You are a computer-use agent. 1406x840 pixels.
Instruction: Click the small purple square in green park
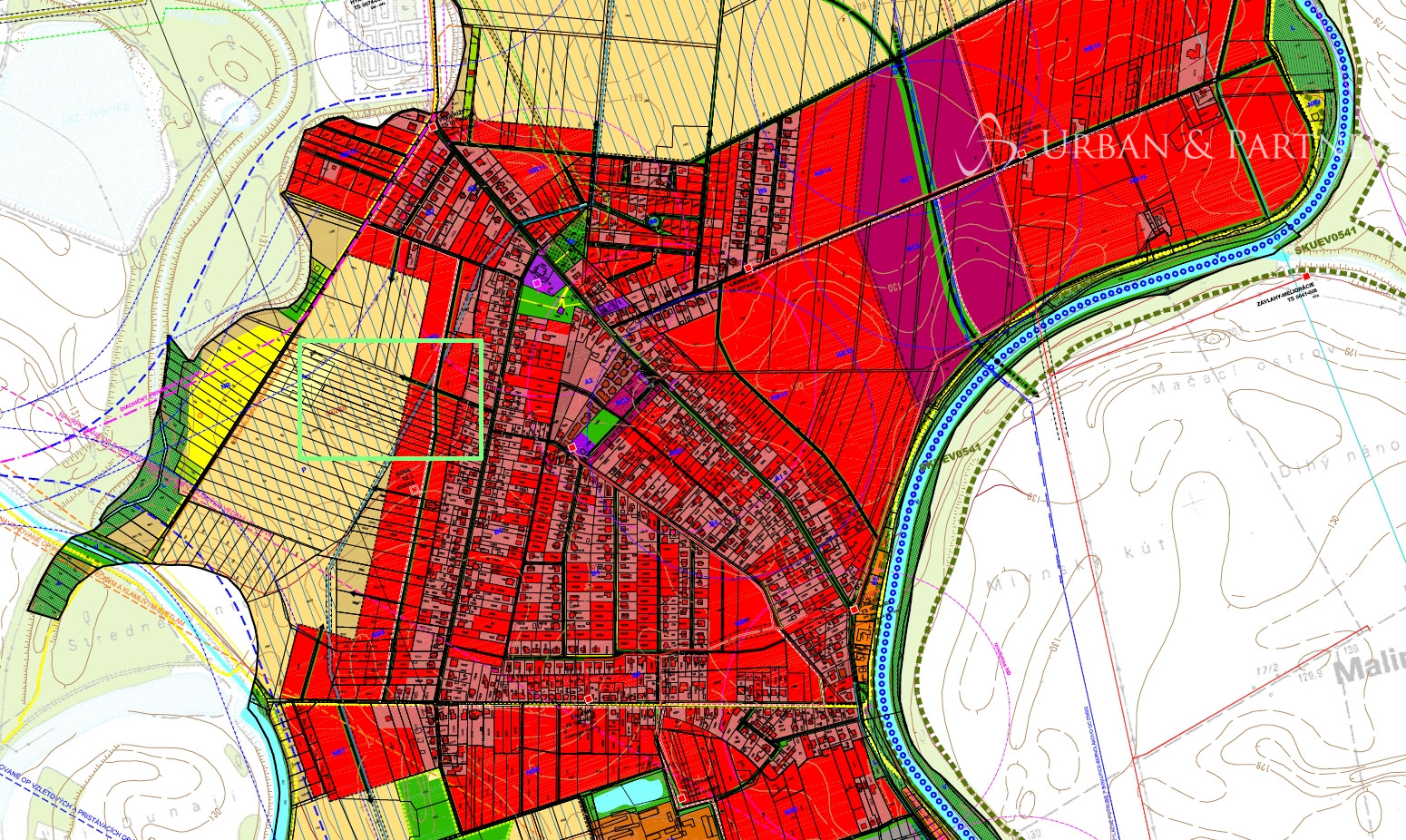coord(562,310)
